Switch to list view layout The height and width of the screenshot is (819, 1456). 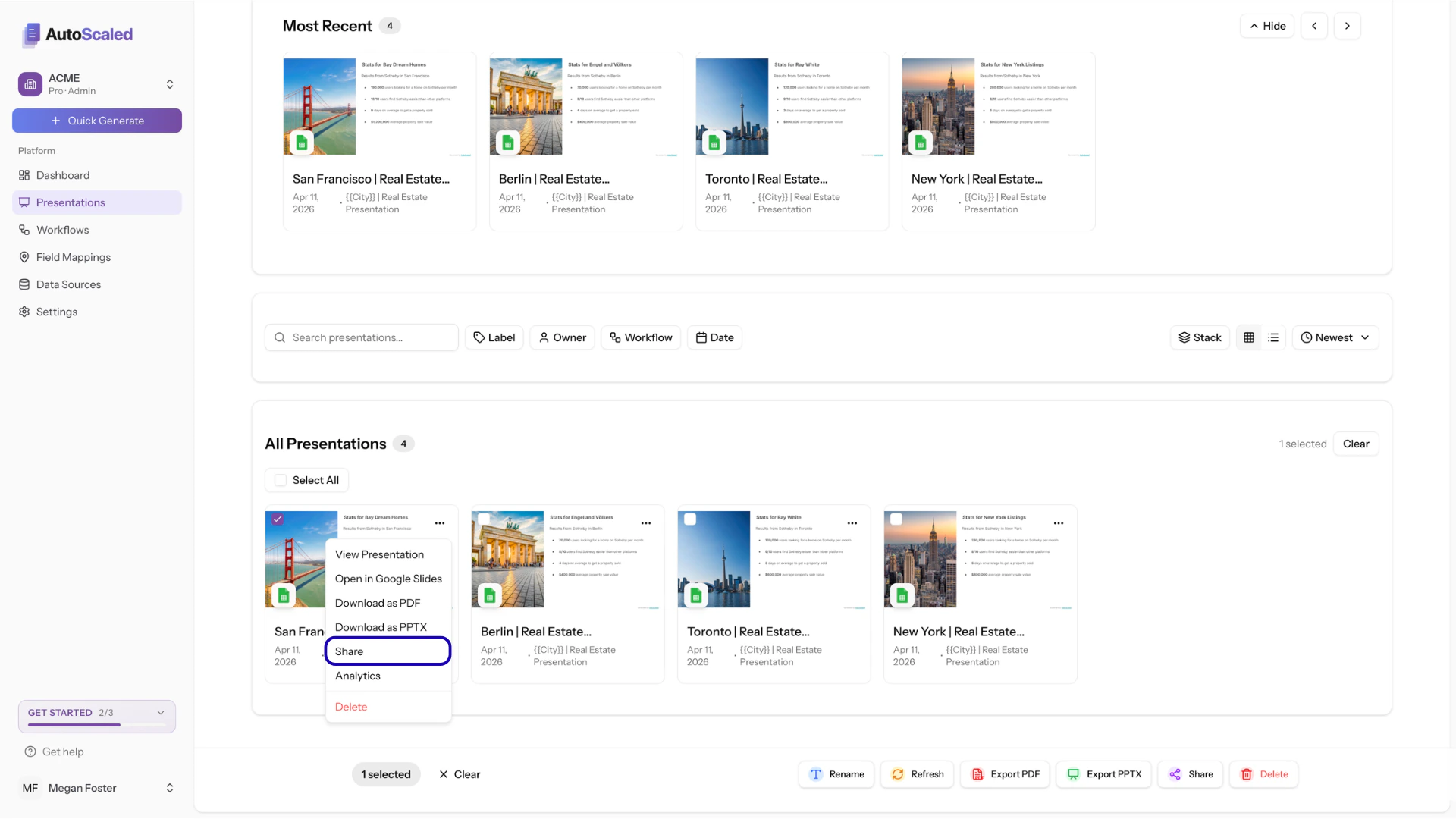coord(1272,337)
